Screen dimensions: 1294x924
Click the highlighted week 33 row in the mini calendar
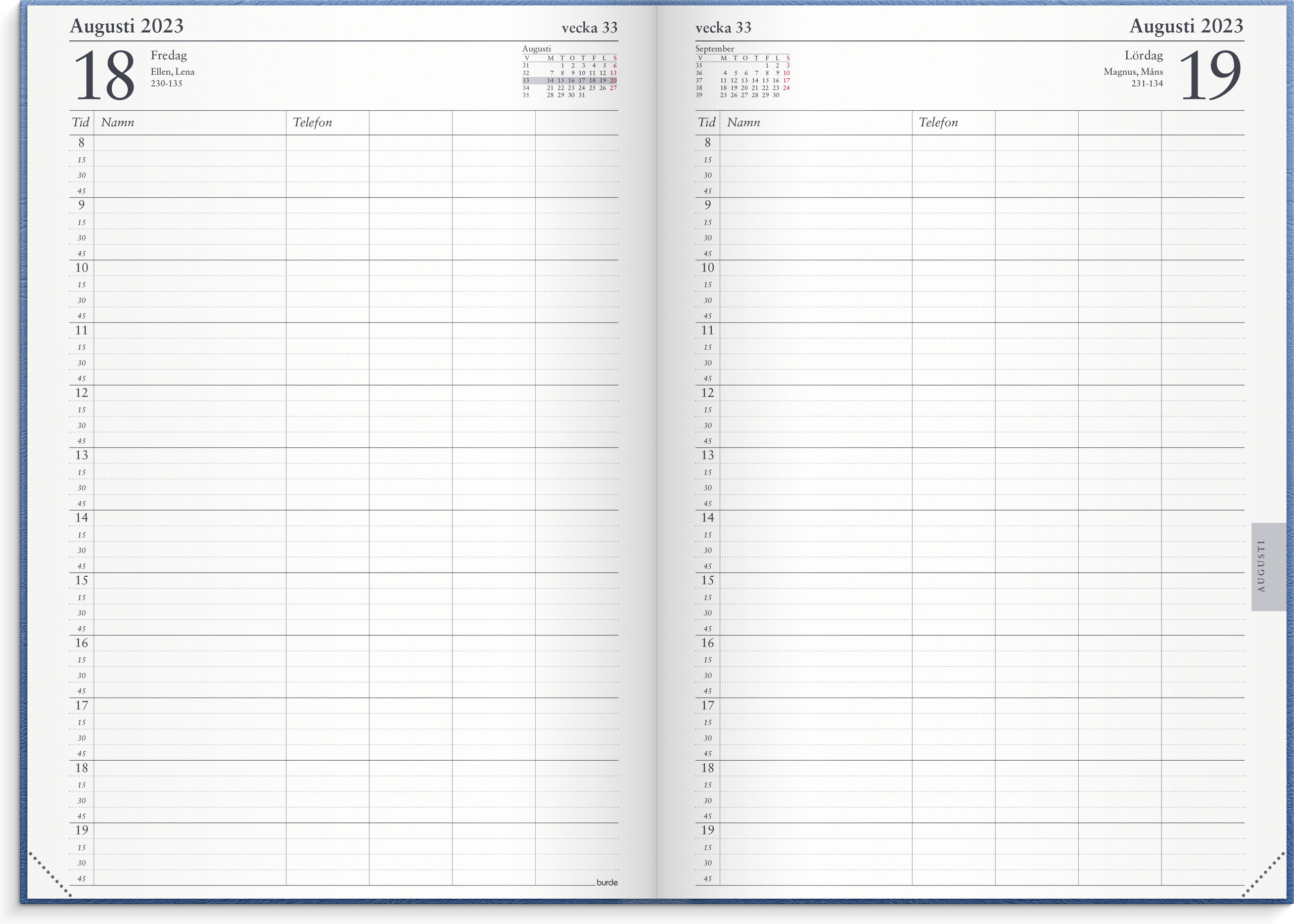click(x=569, y=80)
